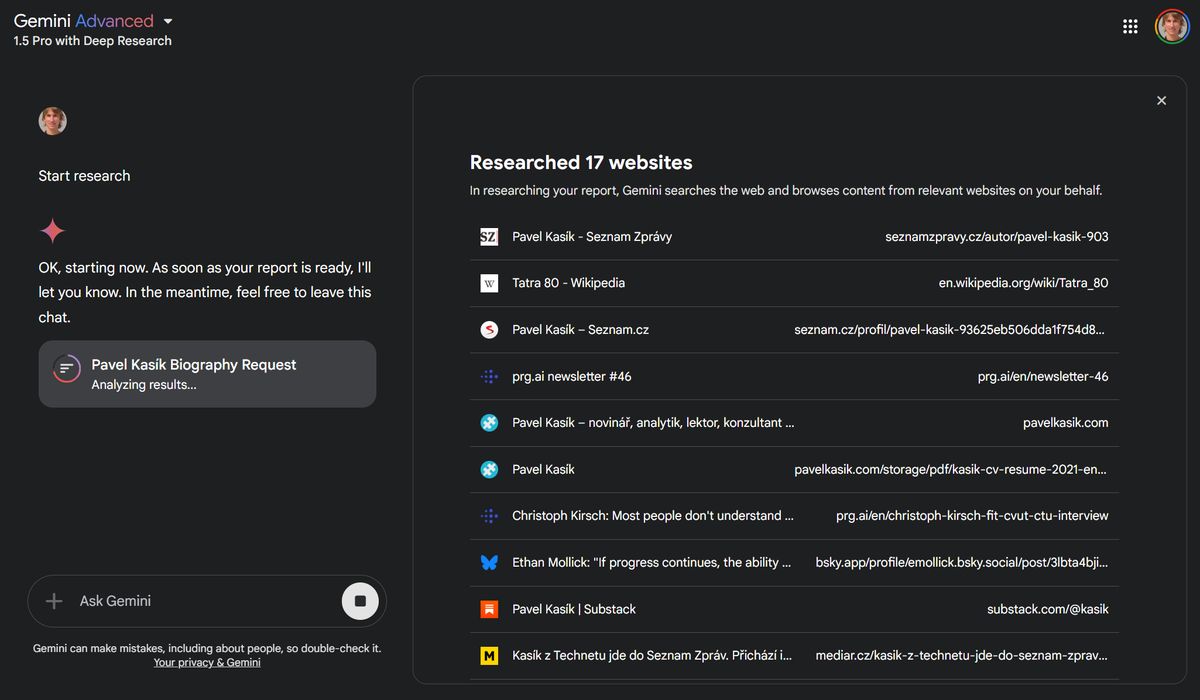The width and height of the screenshot is (1200, 700).
Task: Open the Pavel Kasík Biography Request card
Action: click(x=207, y=374)
